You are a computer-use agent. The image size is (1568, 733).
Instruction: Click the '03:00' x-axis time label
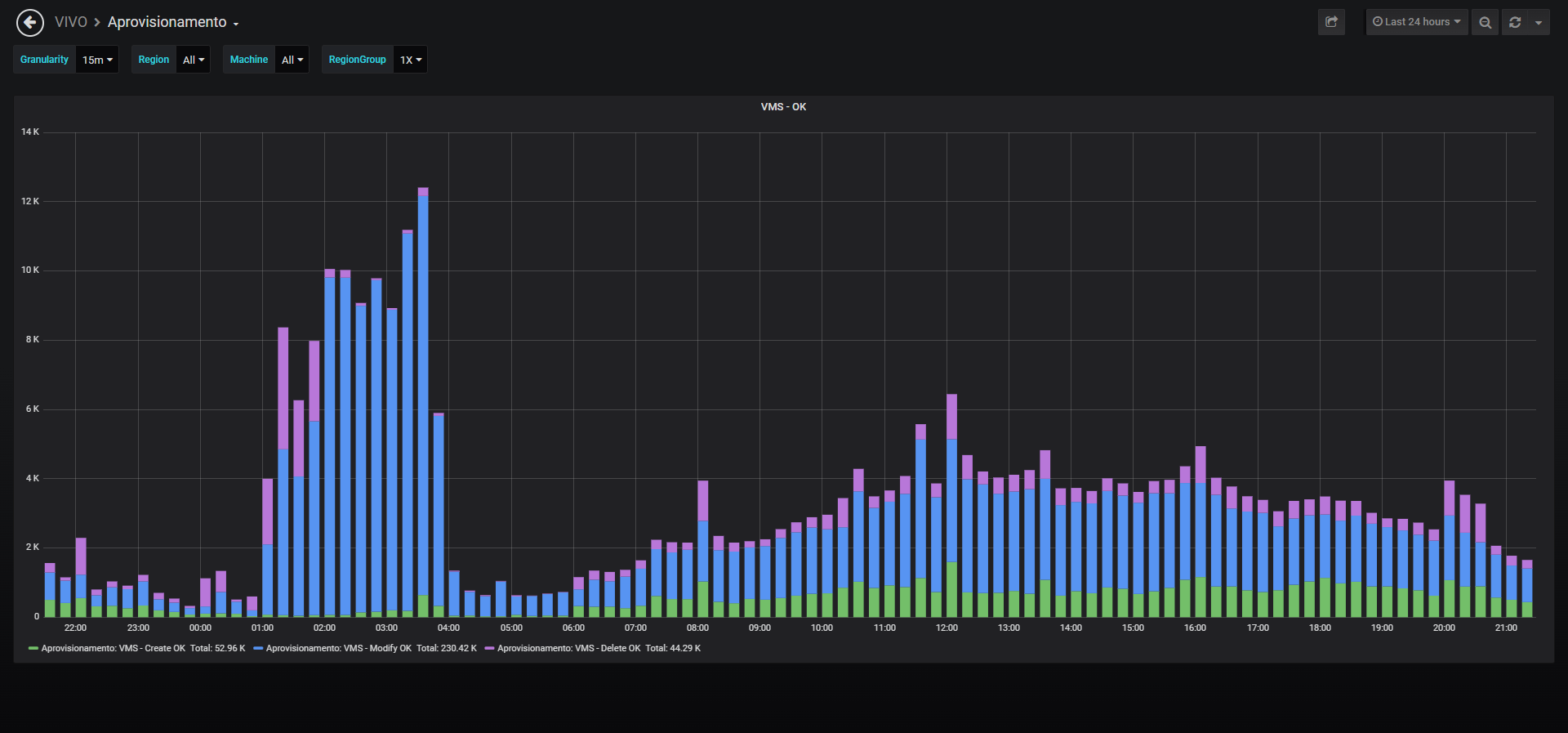pyautogui.click(x=386, y=628)
